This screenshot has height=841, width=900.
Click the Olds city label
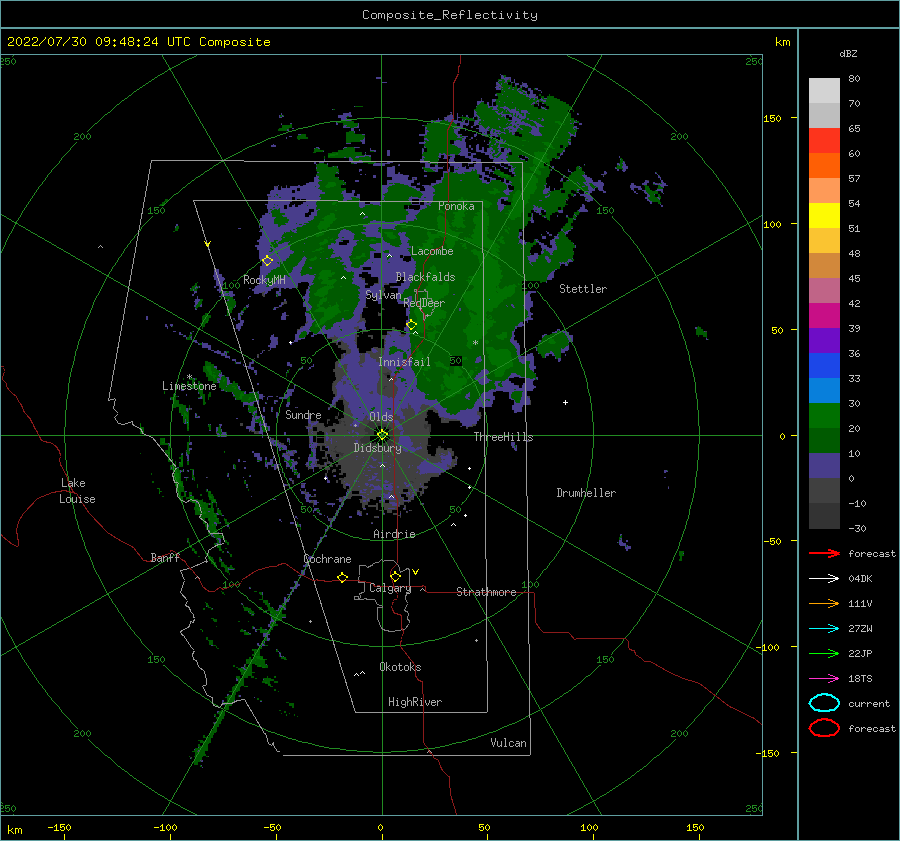(x=381, y=416)
